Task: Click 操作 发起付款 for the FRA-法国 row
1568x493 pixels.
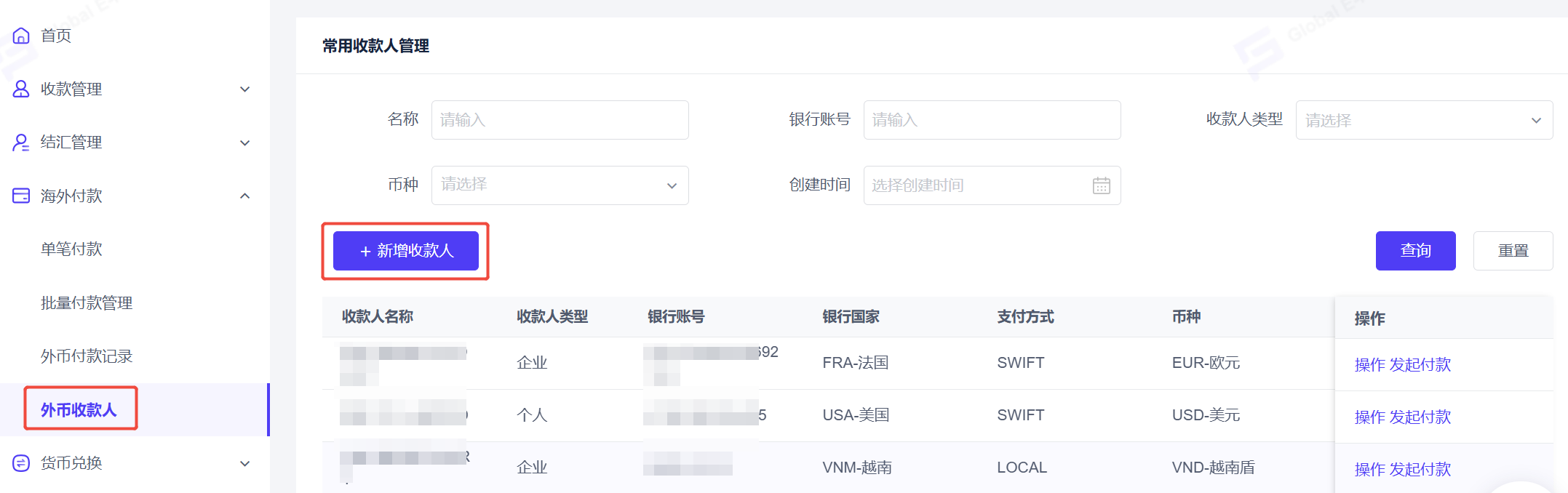Action: pos(1402,364)
